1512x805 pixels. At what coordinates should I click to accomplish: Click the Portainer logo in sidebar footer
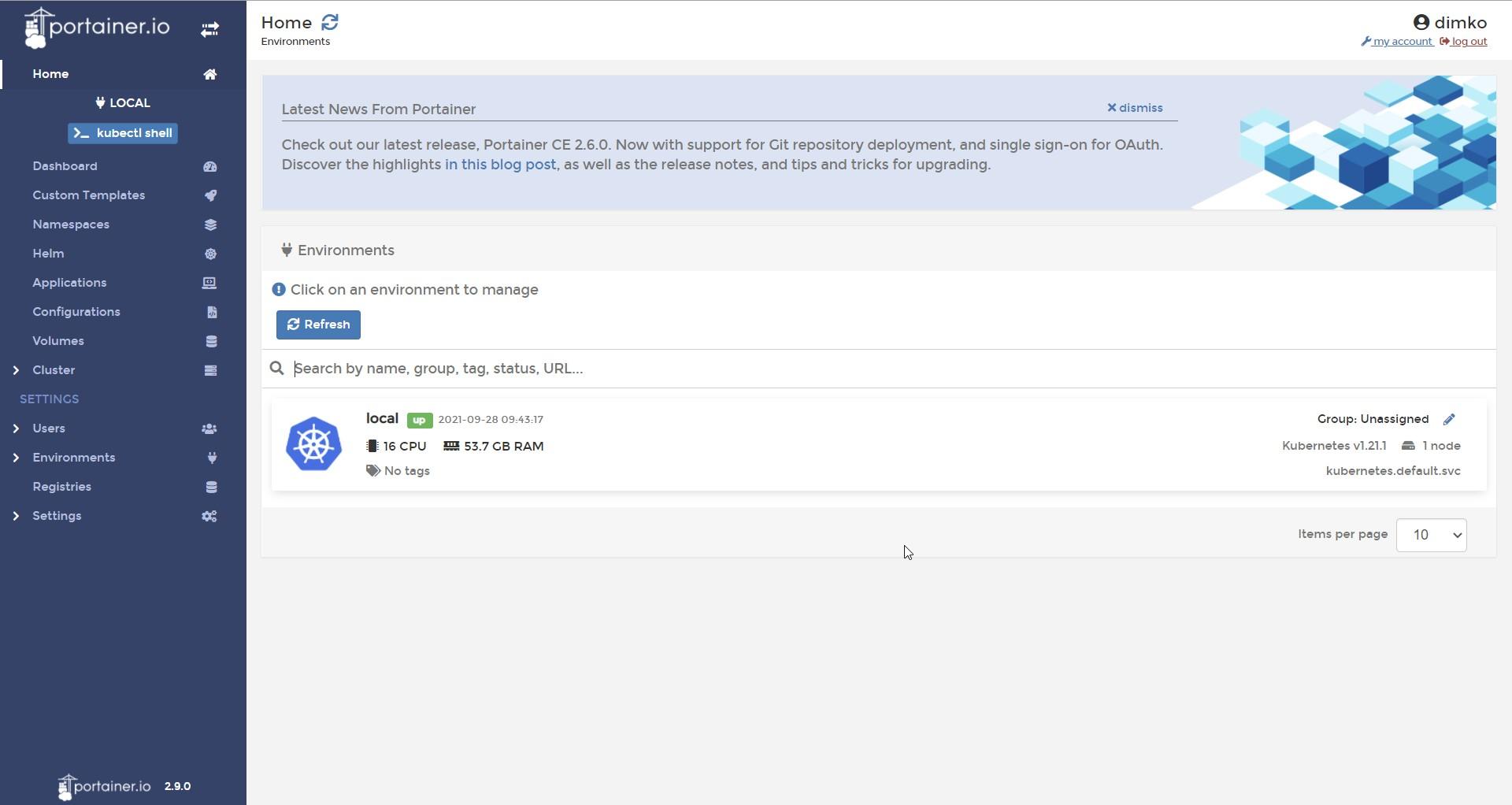pos(105,786)
